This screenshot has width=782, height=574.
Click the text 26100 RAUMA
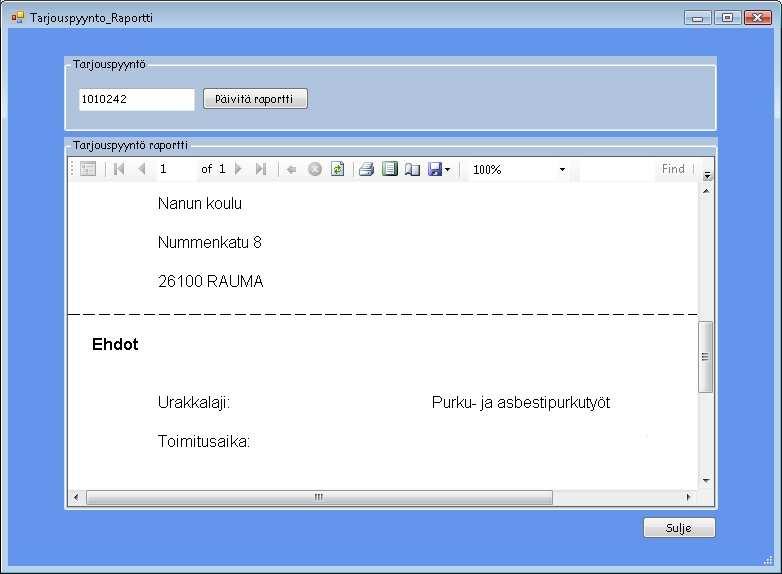click(x=210, y=281)
